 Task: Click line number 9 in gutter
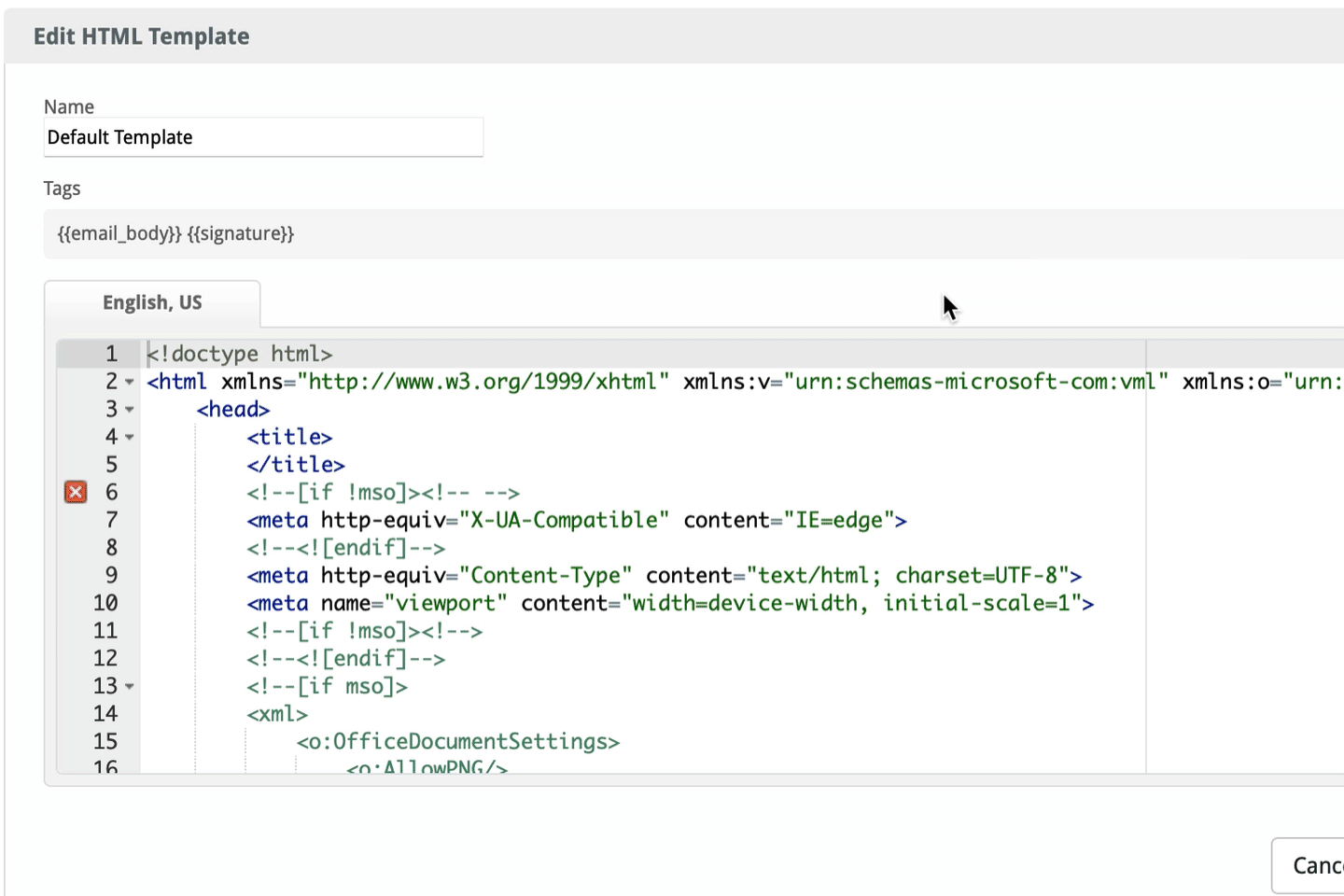pos(111,575)
